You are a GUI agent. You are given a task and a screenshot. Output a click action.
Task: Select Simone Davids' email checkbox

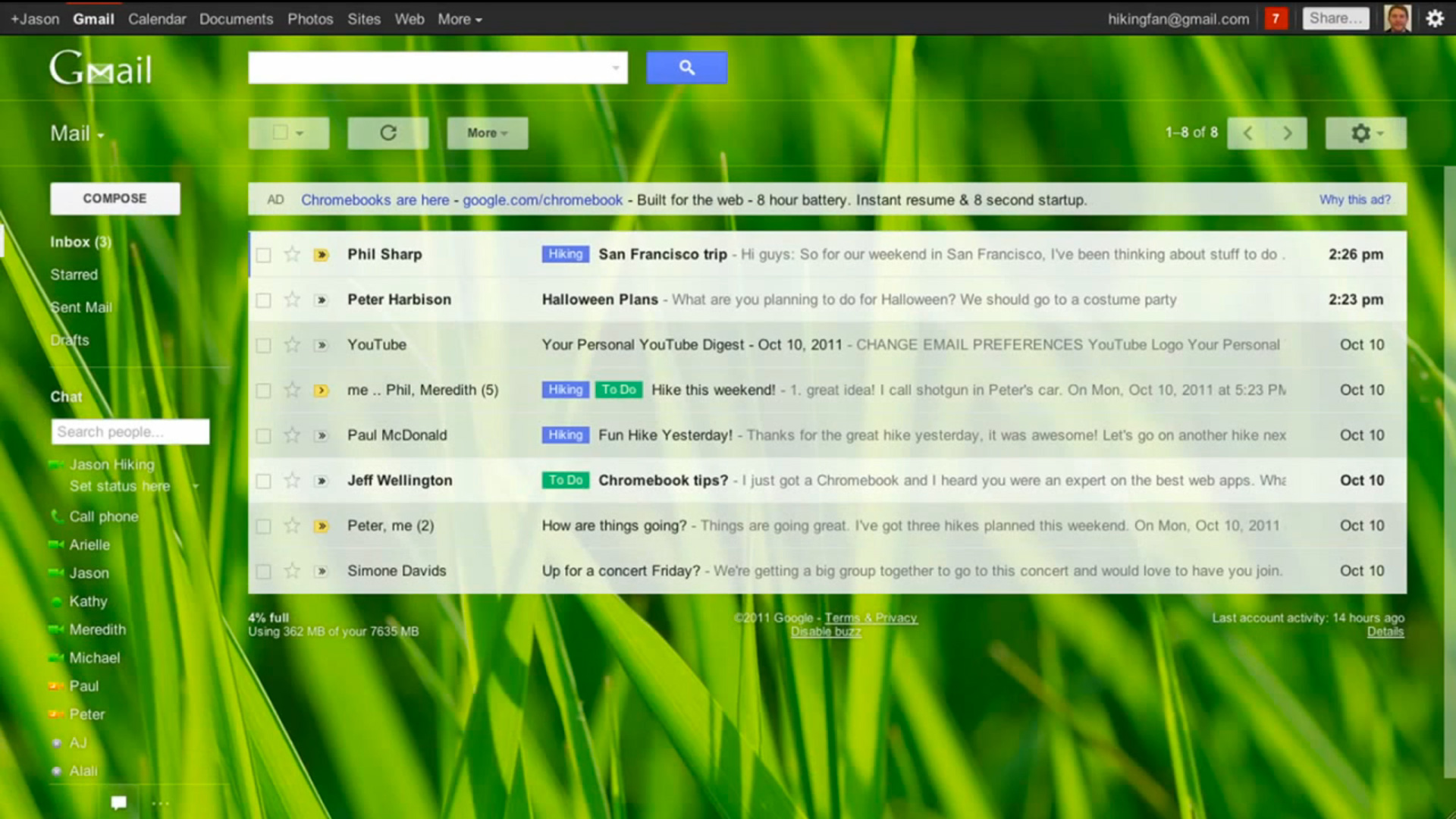coord(263,571)
